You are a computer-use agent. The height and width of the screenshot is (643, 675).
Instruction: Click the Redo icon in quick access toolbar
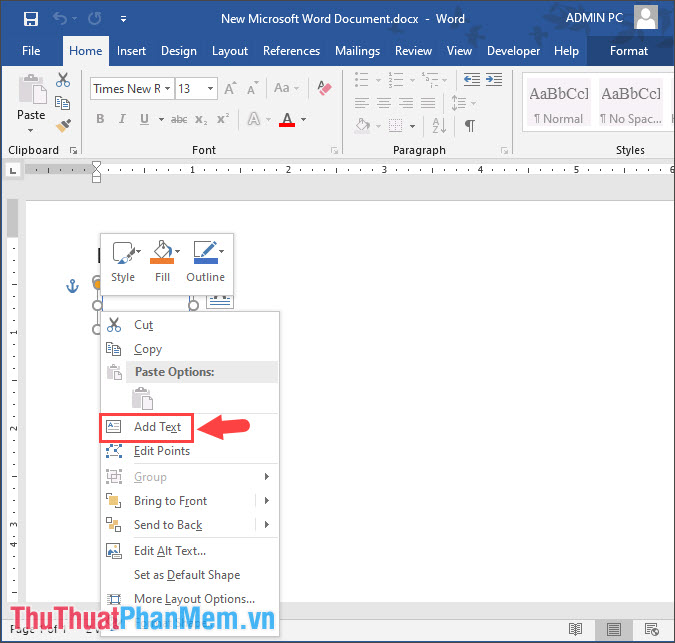coord(95,19)
